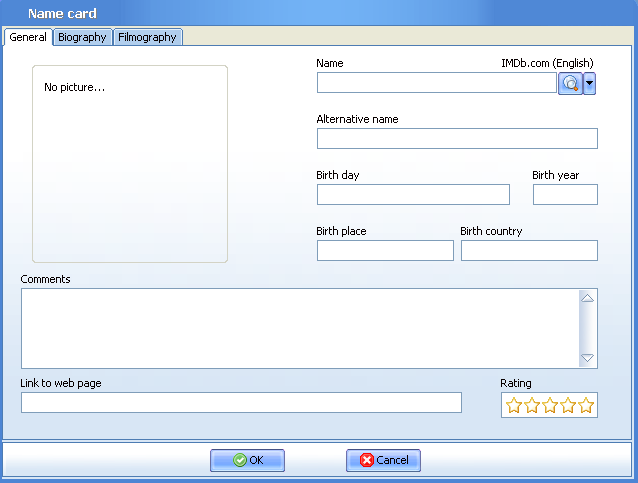Image resolution: width=638 pixels, height=483 pixels.
Task: Select the General tab
Action: [x=28, y=37]
